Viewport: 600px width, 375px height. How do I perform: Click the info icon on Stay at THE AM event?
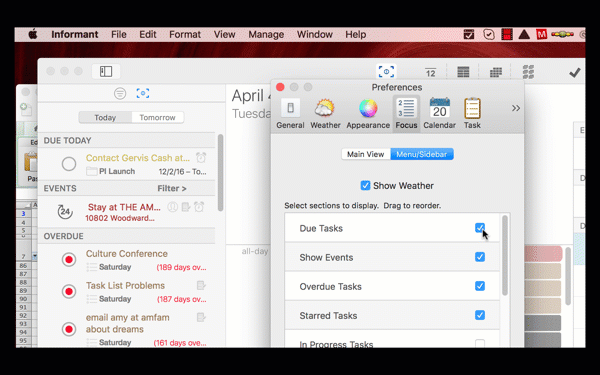(173, 207)
